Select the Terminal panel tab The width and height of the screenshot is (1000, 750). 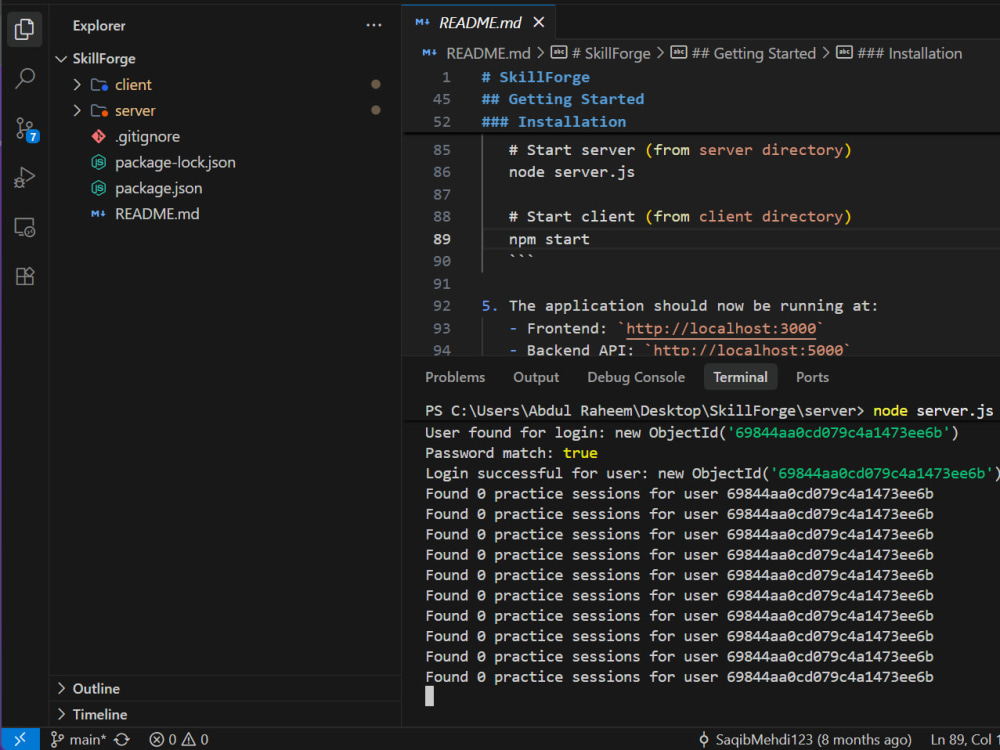tap(740, 378)
